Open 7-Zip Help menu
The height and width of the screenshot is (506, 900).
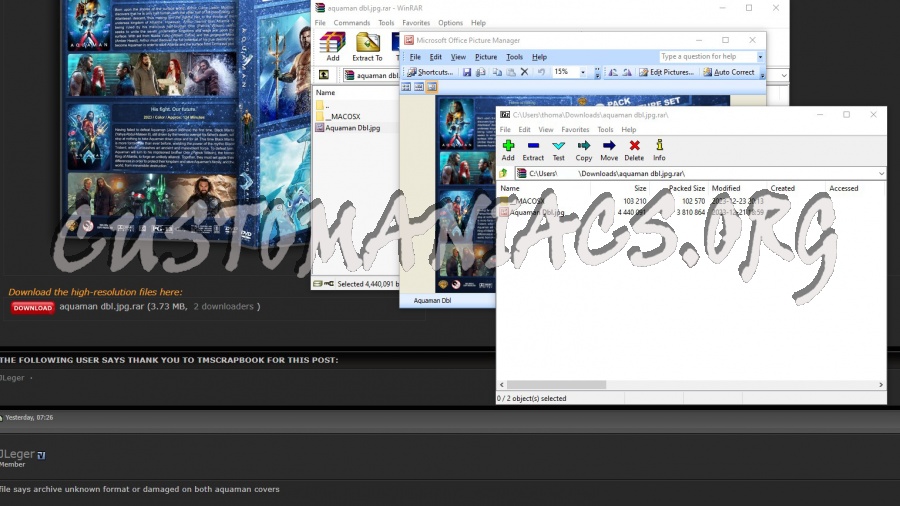pos(629,130)
